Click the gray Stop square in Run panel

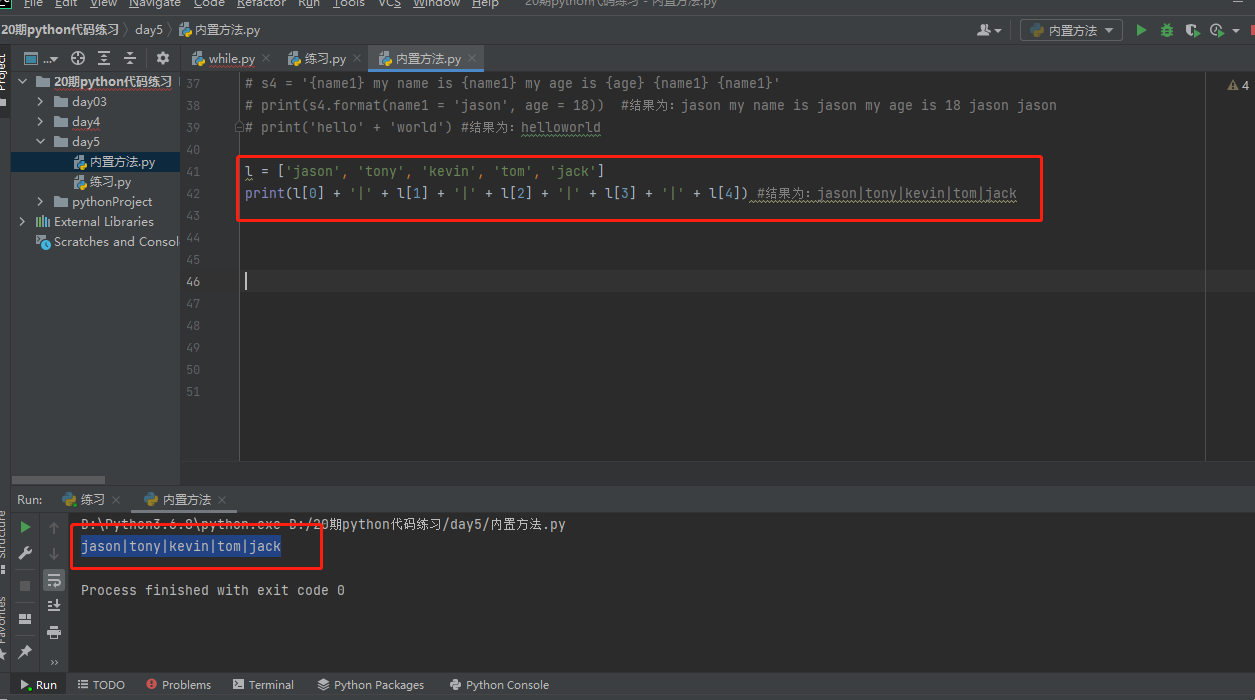point(26,585)
